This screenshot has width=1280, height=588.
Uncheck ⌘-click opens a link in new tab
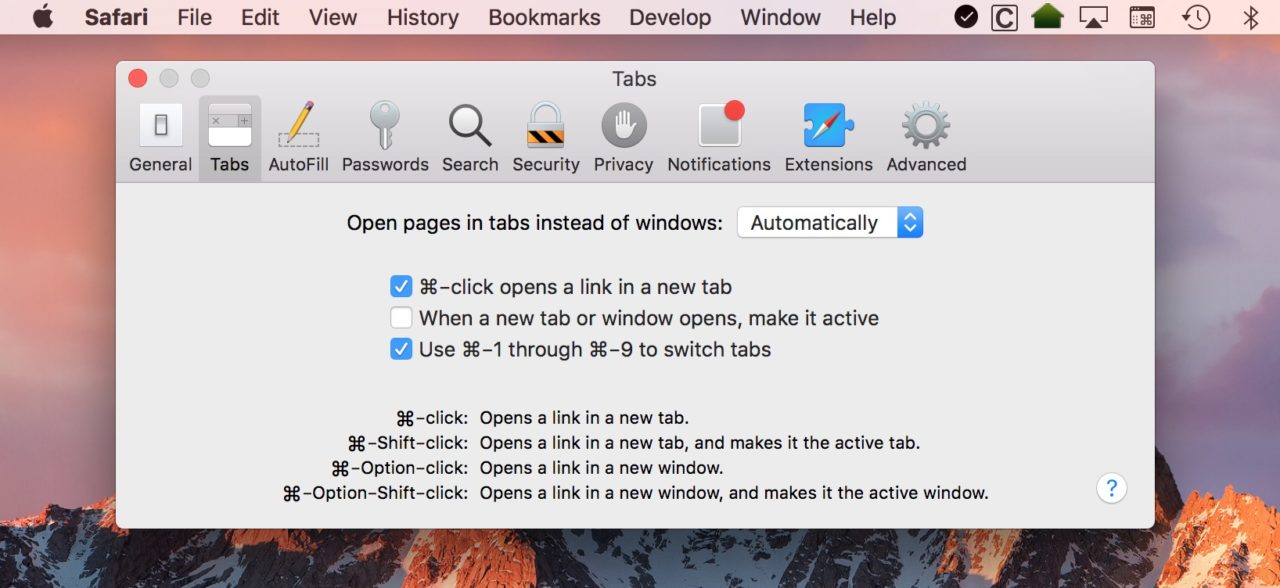point(401,287)
